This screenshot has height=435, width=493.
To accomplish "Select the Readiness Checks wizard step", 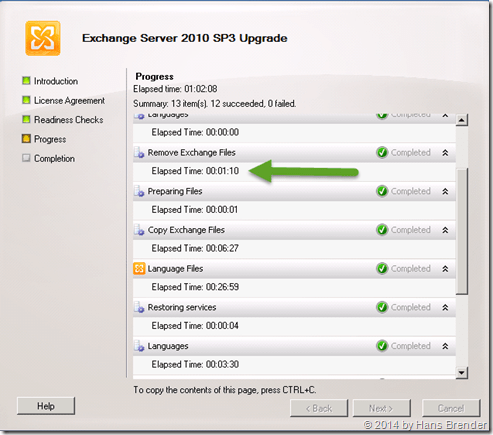I will (x=69, y=120).
